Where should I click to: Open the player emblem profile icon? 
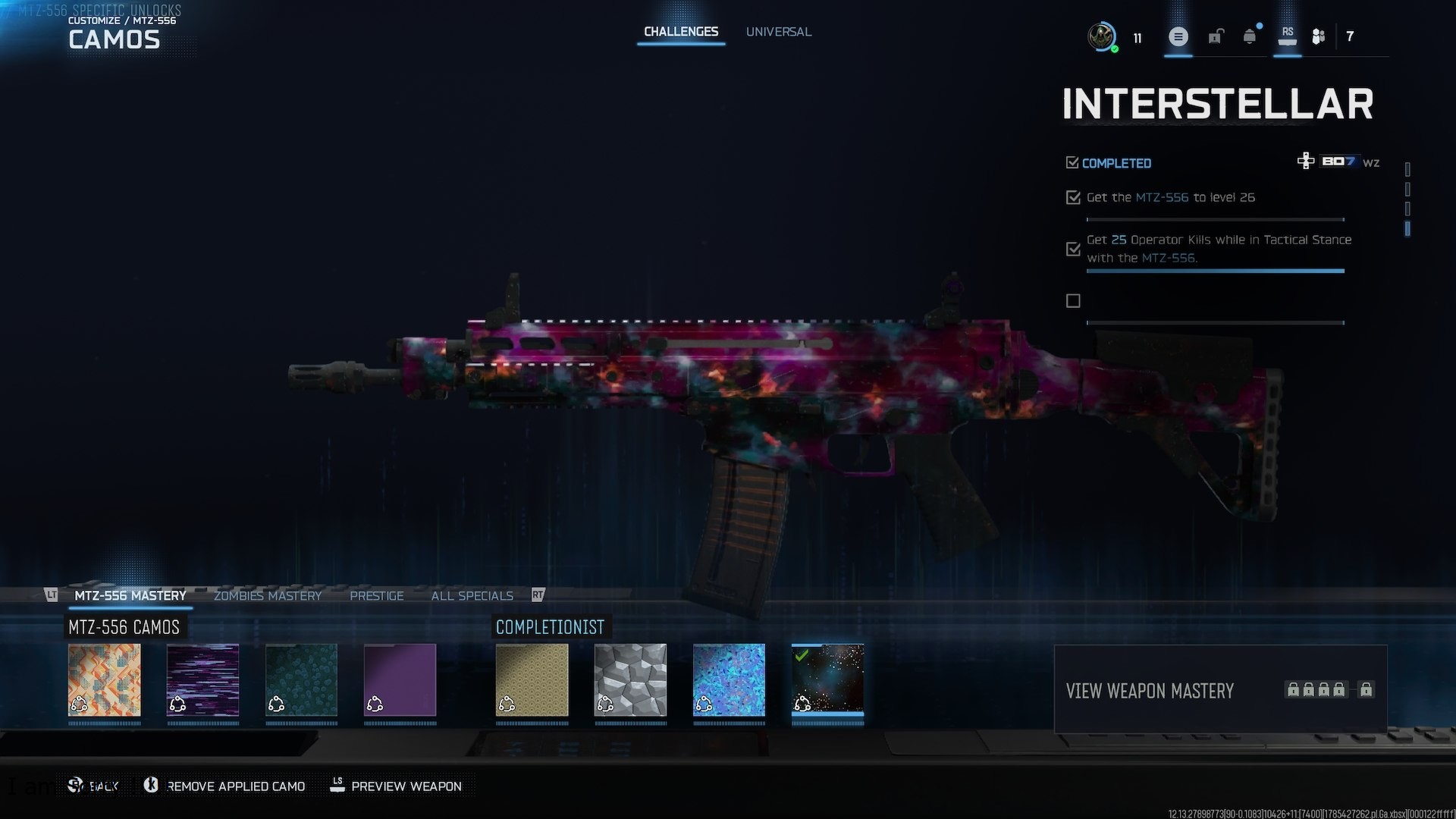pos(1101,36)
